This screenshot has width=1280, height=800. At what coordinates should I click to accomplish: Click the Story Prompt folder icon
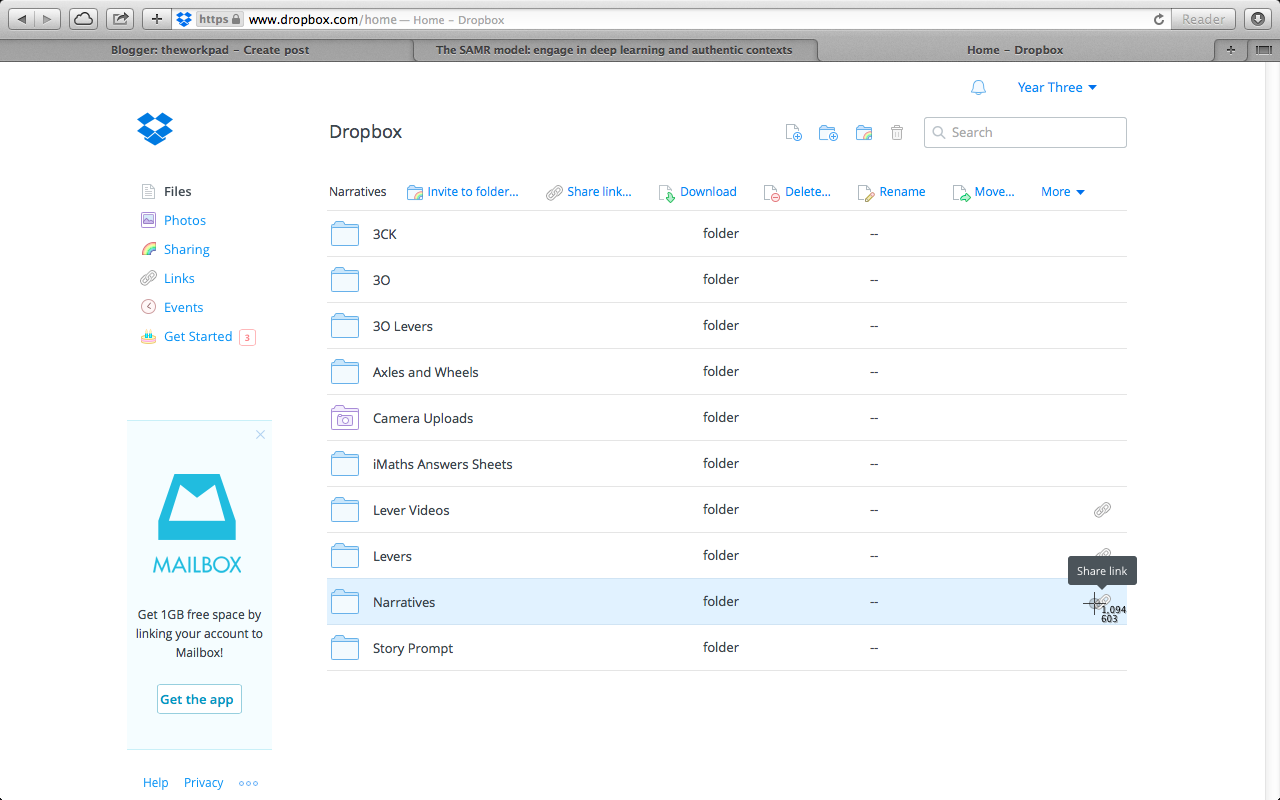tap(345, 648)
